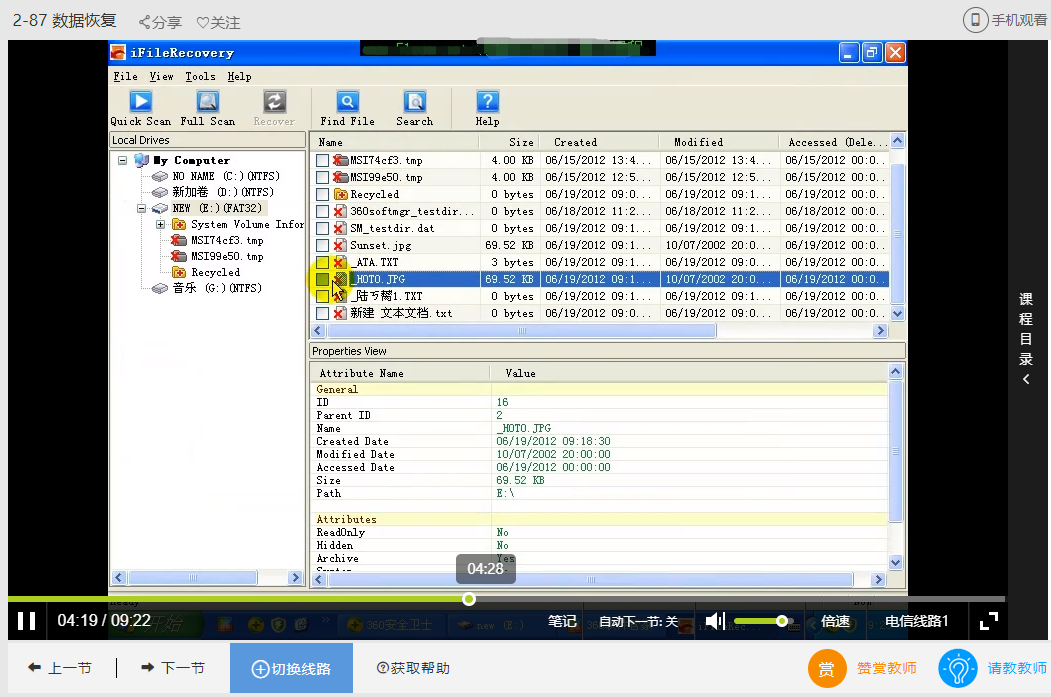
Task: Open System Volume Information folder
Action: pyautogui.click(x=247, y=225)
